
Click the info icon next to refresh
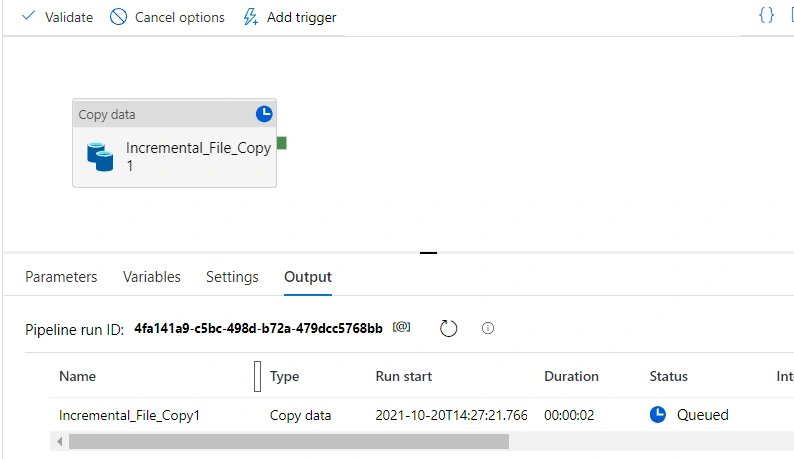(488, 328)
